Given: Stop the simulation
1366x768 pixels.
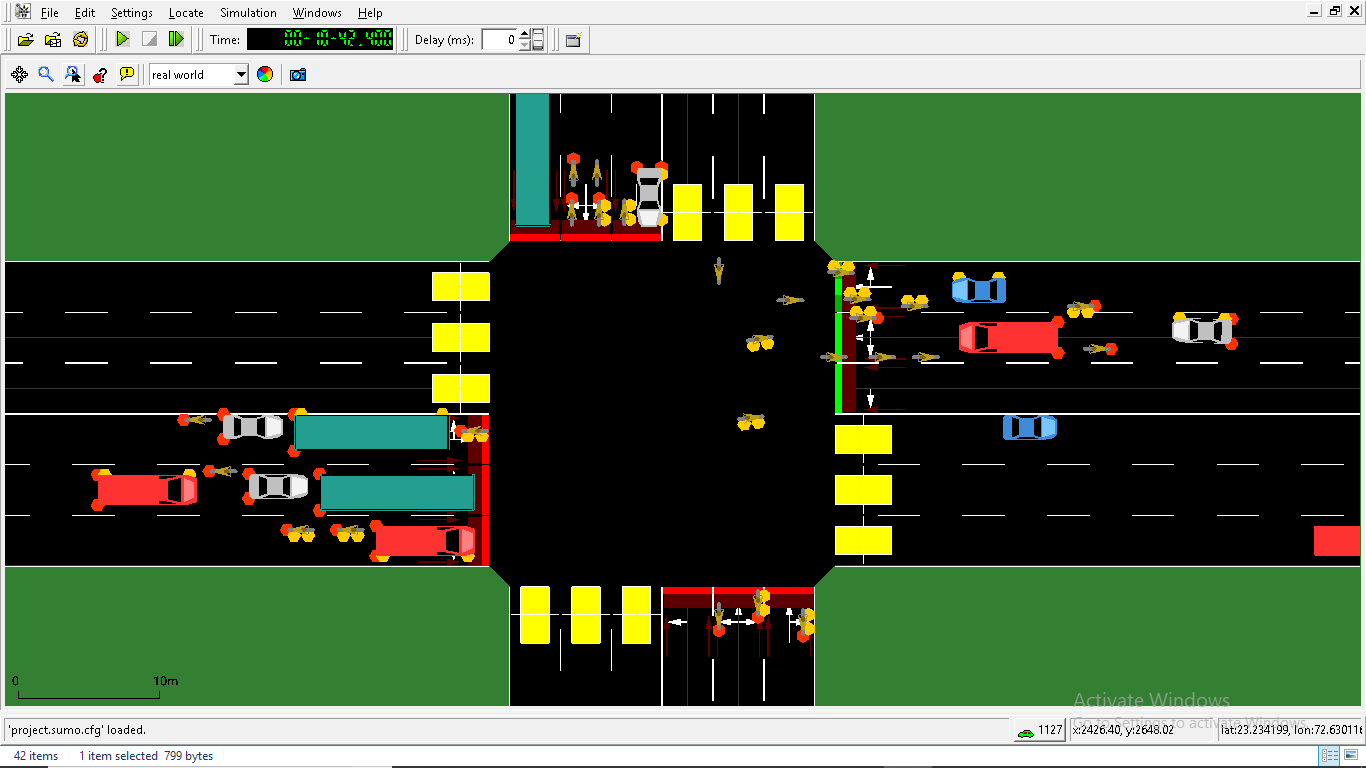Looking at the screenshot, I should tap(149, 40).
